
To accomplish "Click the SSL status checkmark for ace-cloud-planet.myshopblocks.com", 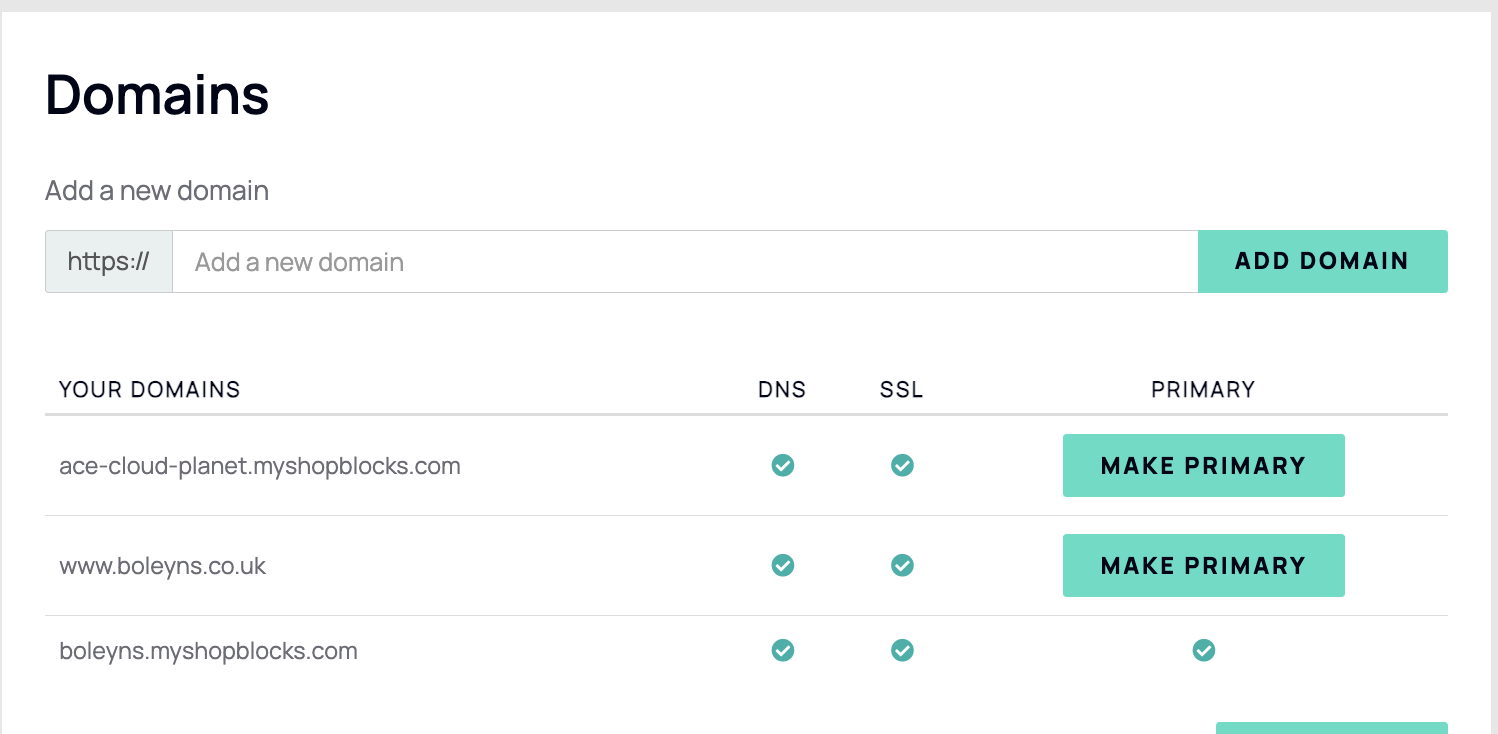I will (902, 465).
